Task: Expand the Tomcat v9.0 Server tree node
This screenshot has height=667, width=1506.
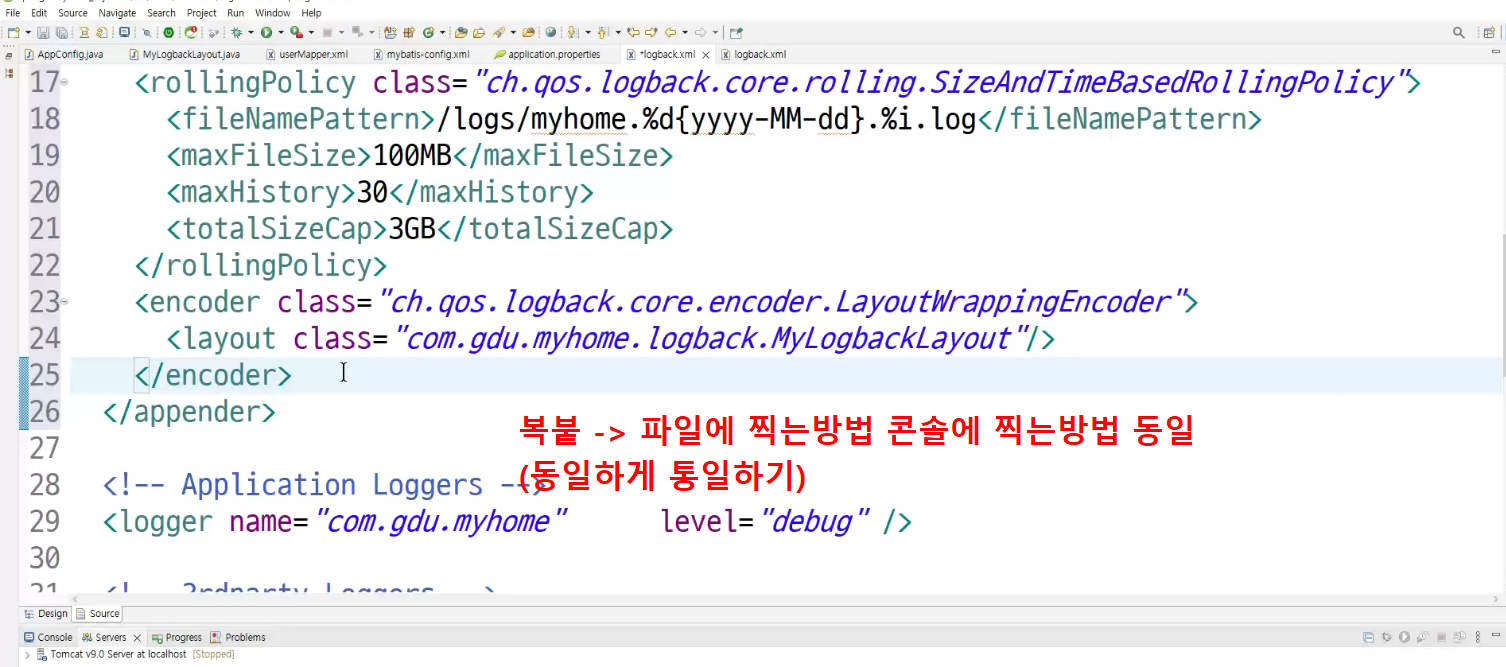Action: tap(28, 654)
